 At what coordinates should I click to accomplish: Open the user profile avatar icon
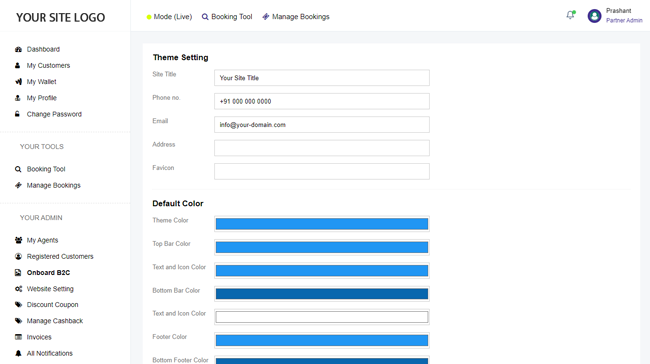(x=594, y=16)
